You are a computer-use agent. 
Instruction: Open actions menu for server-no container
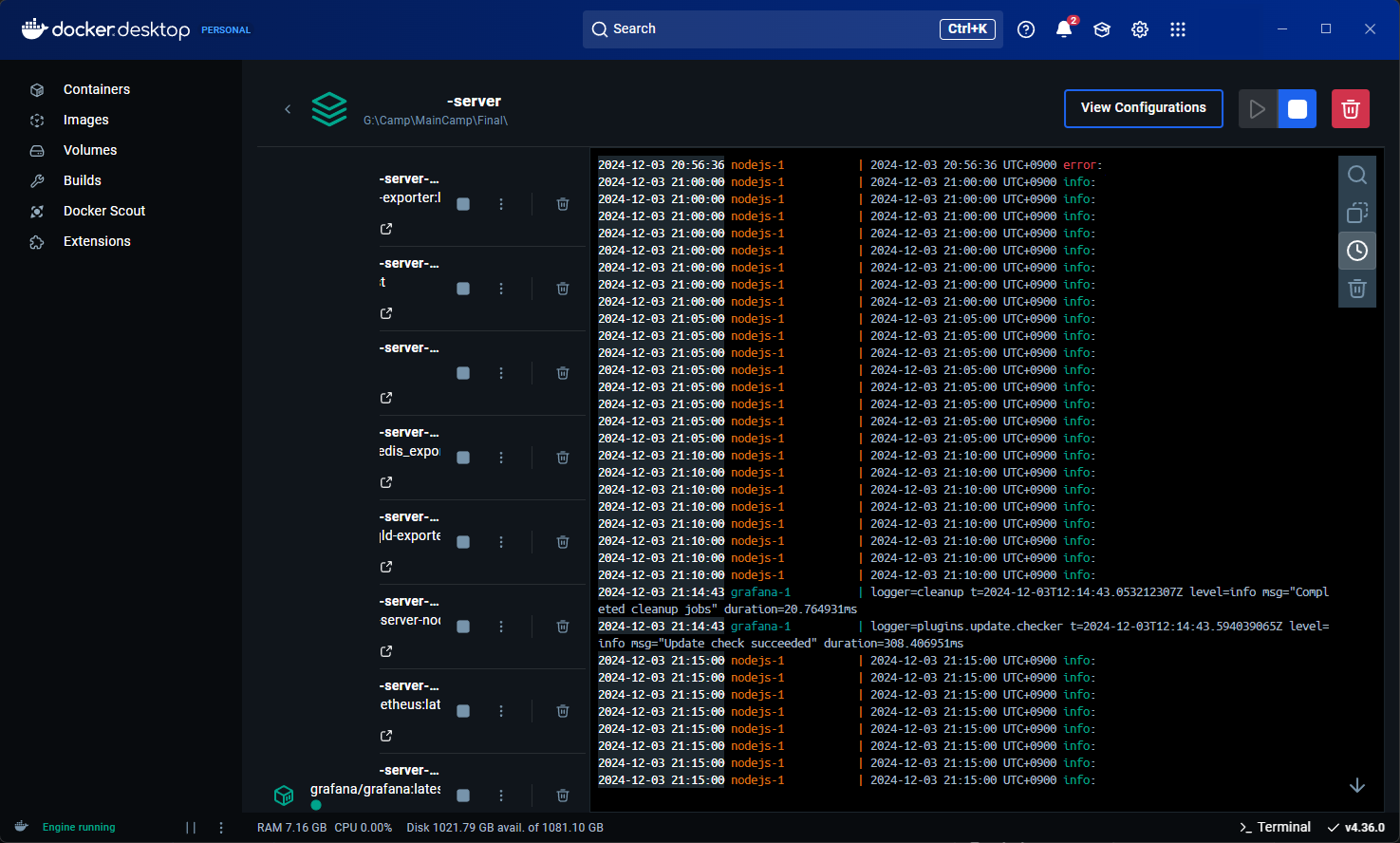501,627
